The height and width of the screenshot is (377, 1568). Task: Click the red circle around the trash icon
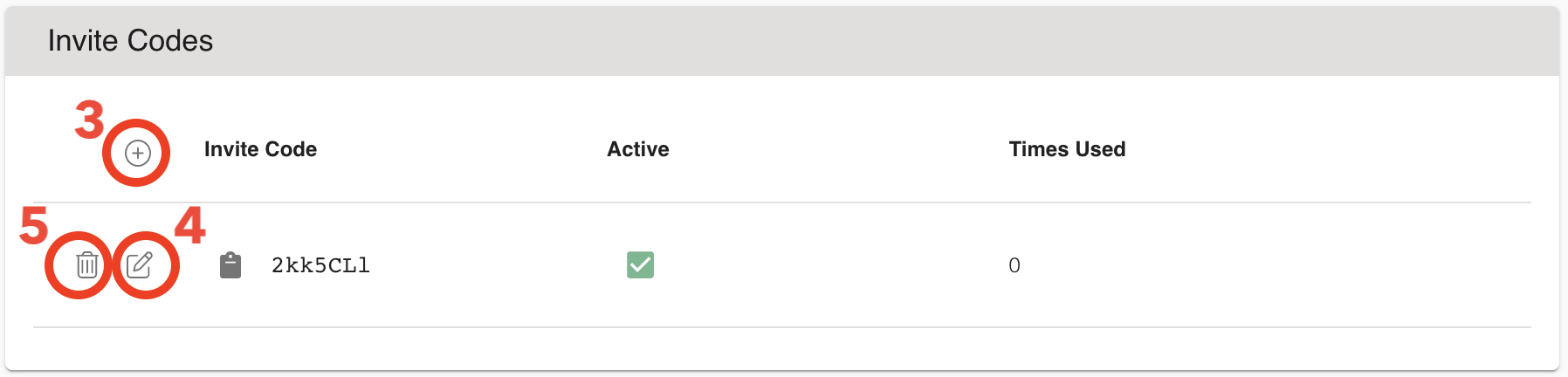pyautogui.click(x=79, y=265)
